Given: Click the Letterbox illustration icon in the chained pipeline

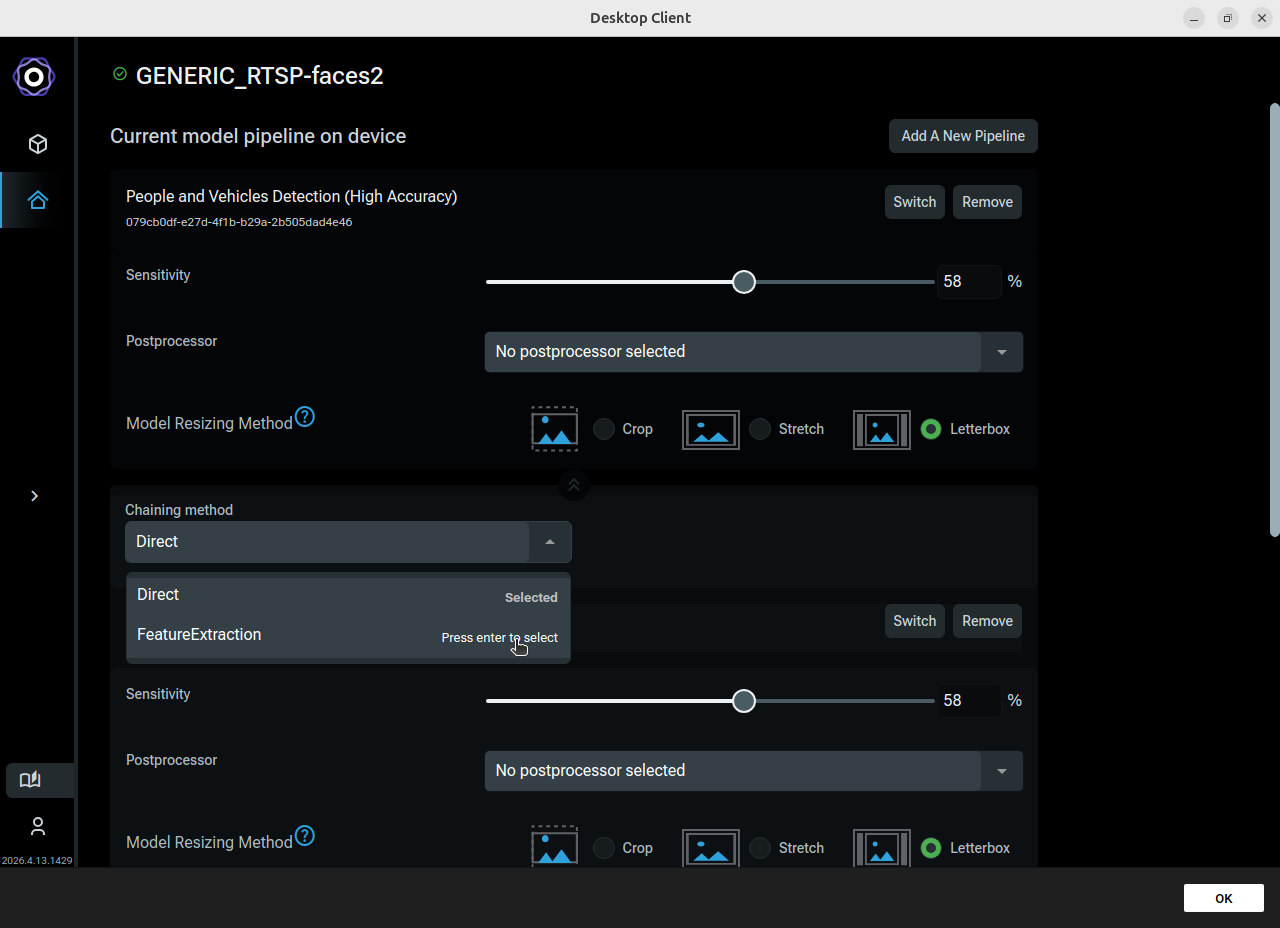Looking at the screenshot, I should [x=882, y=848].
